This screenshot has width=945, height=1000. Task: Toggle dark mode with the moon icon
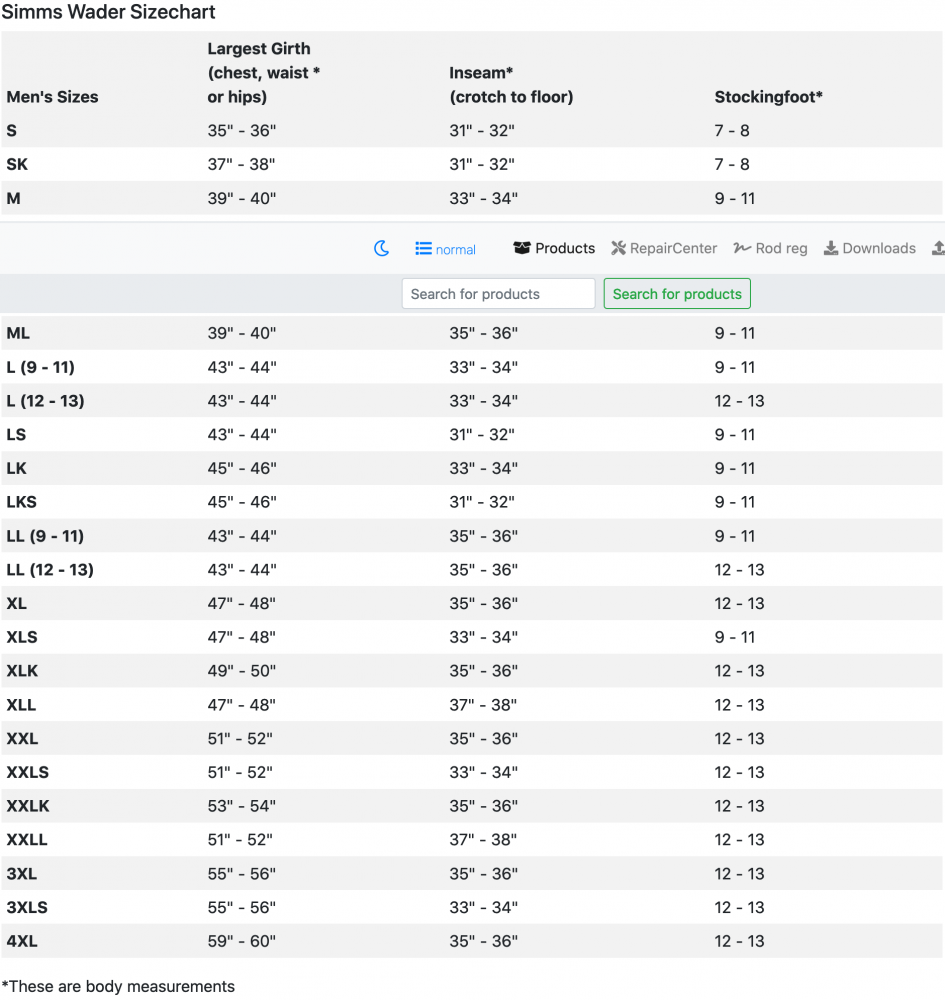(381, 248)
